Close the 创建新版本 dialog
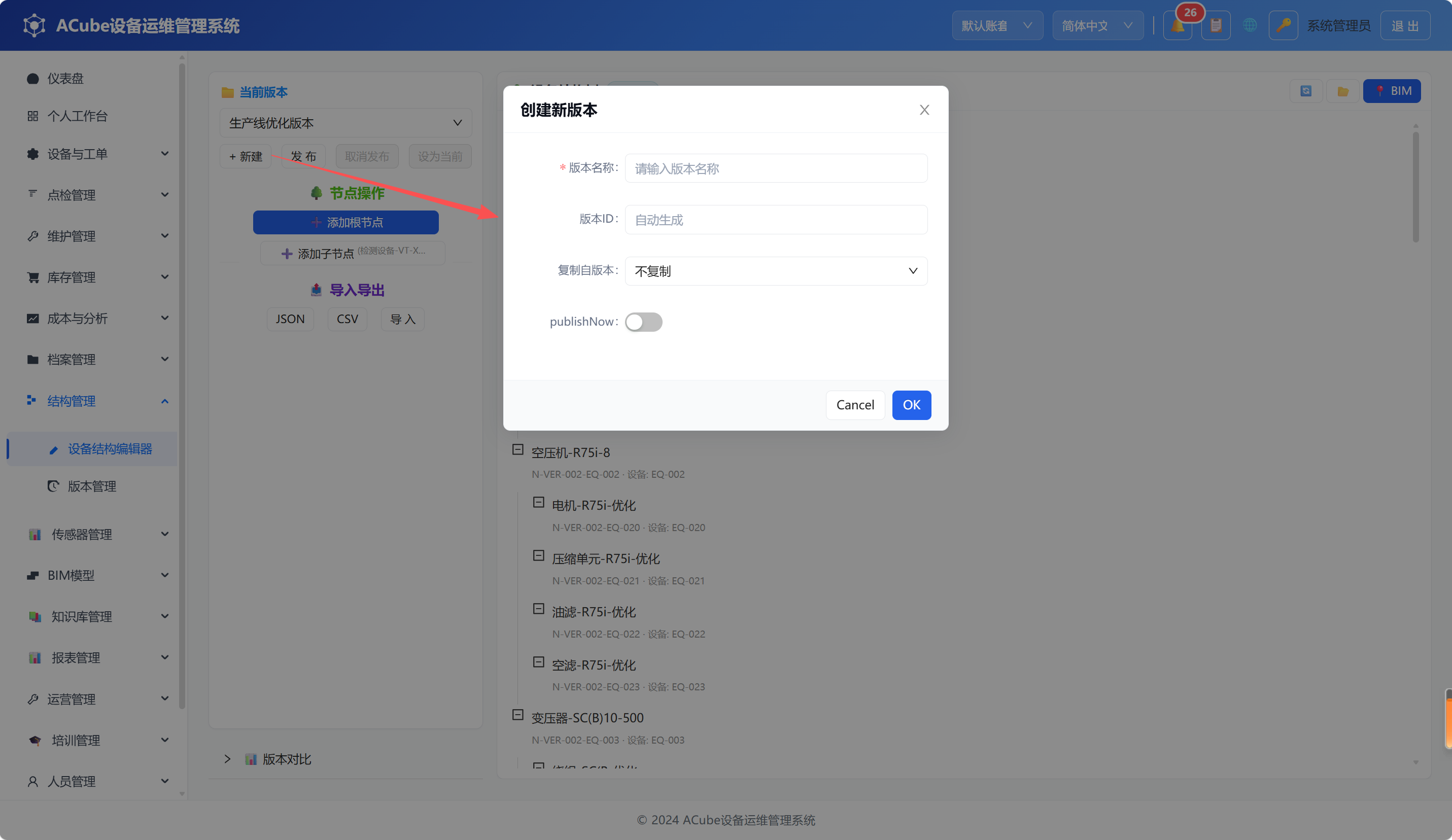 (924, 110)
